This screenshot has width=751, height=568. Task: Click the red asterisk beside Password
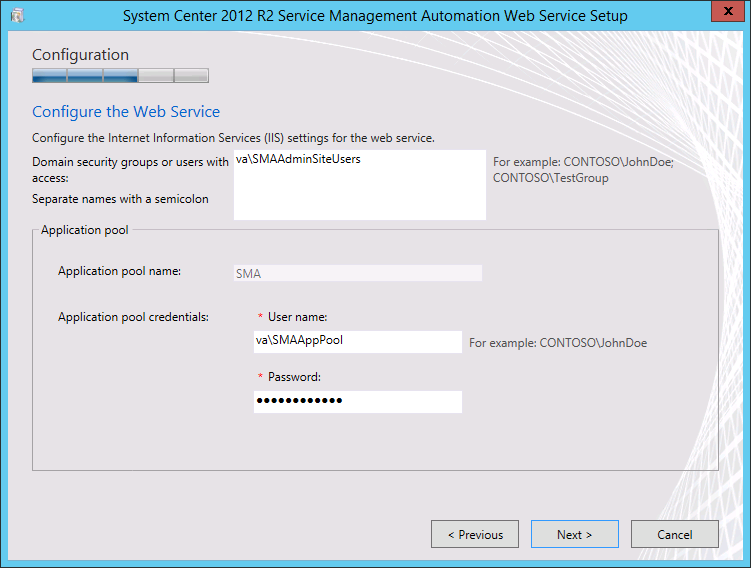pyautogui.click(x=260, y=376)
